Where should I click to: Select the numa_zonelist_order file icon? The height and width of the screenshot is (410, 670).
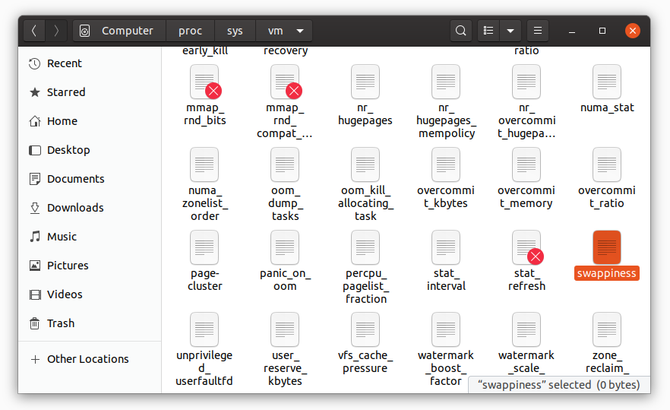tap(204, 164)
